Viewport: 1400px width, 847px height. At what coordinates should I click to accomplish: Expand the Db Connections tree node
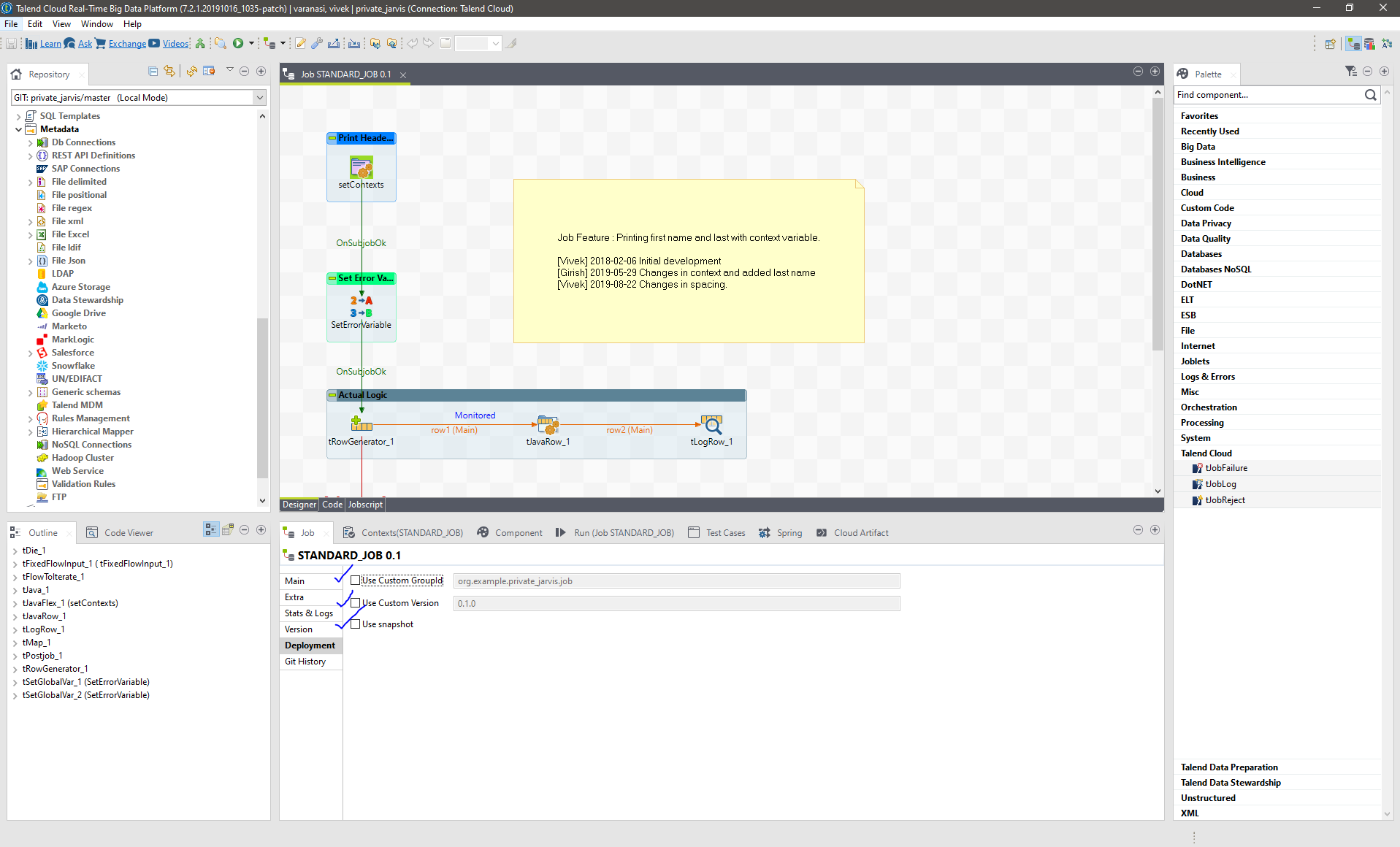(x=30, y=143)
